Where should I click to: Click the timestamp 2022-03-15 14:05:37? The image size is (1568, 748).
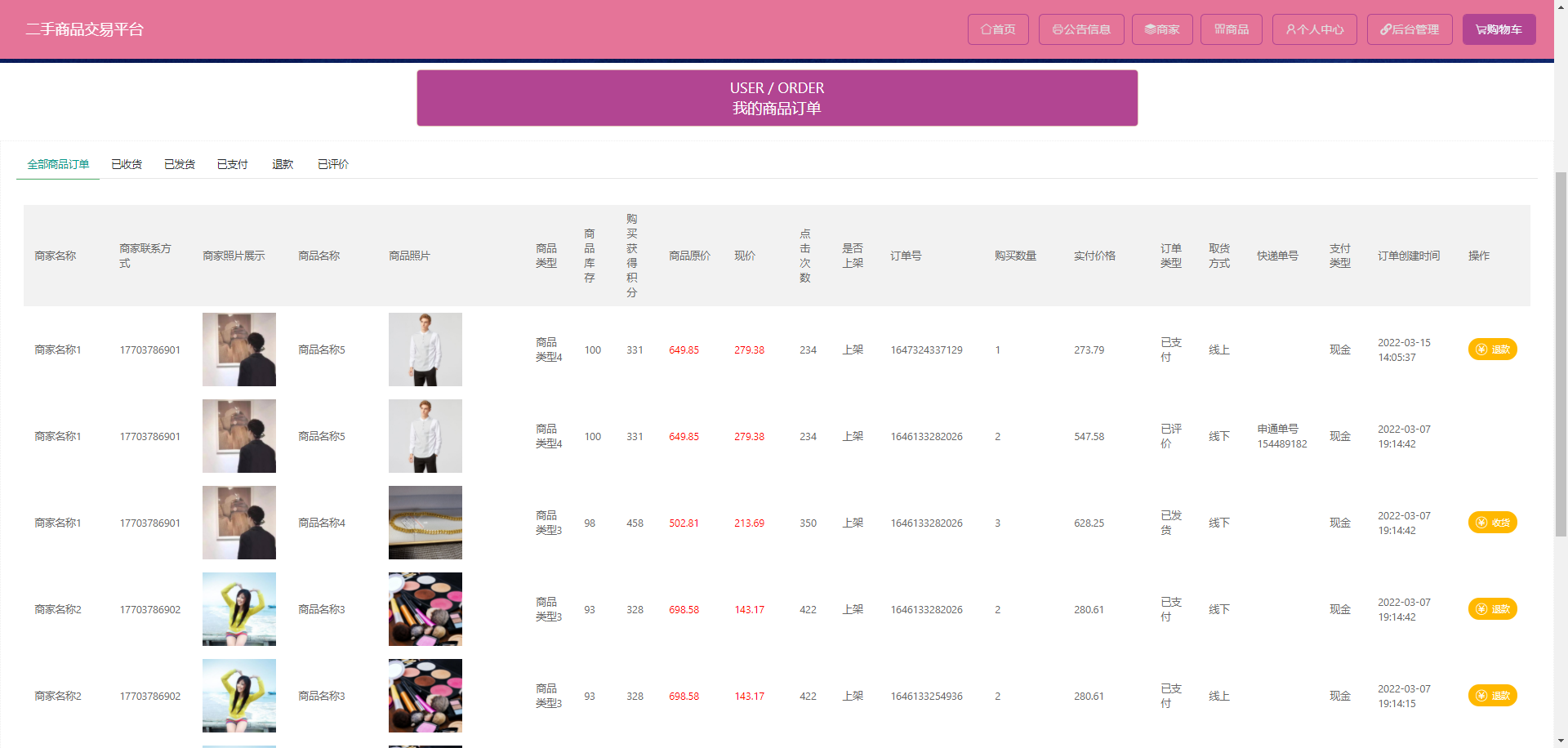click(x=1404, y=350)
